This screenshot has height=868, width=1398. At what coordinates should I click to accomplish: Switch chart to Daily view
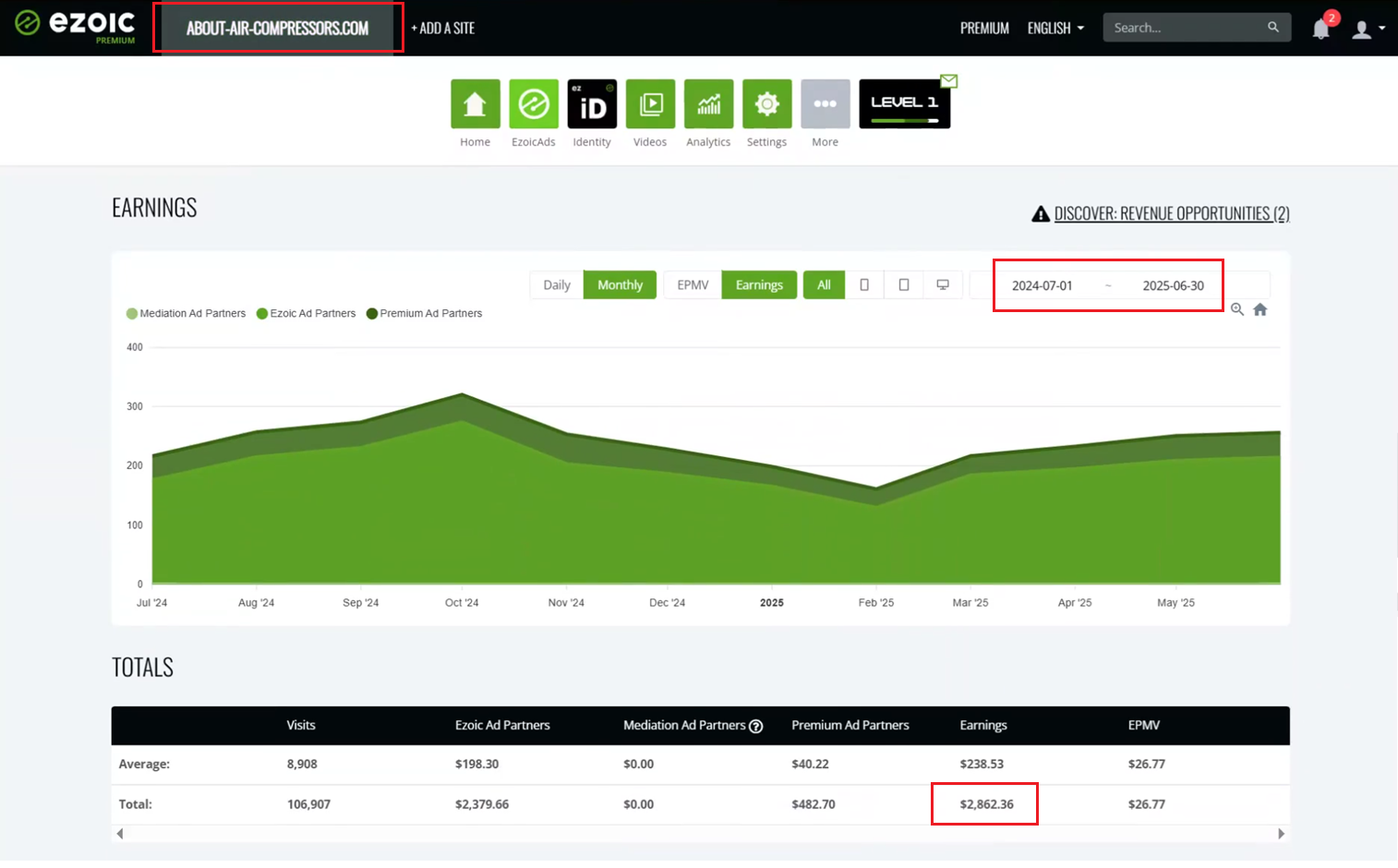point(557,284)
